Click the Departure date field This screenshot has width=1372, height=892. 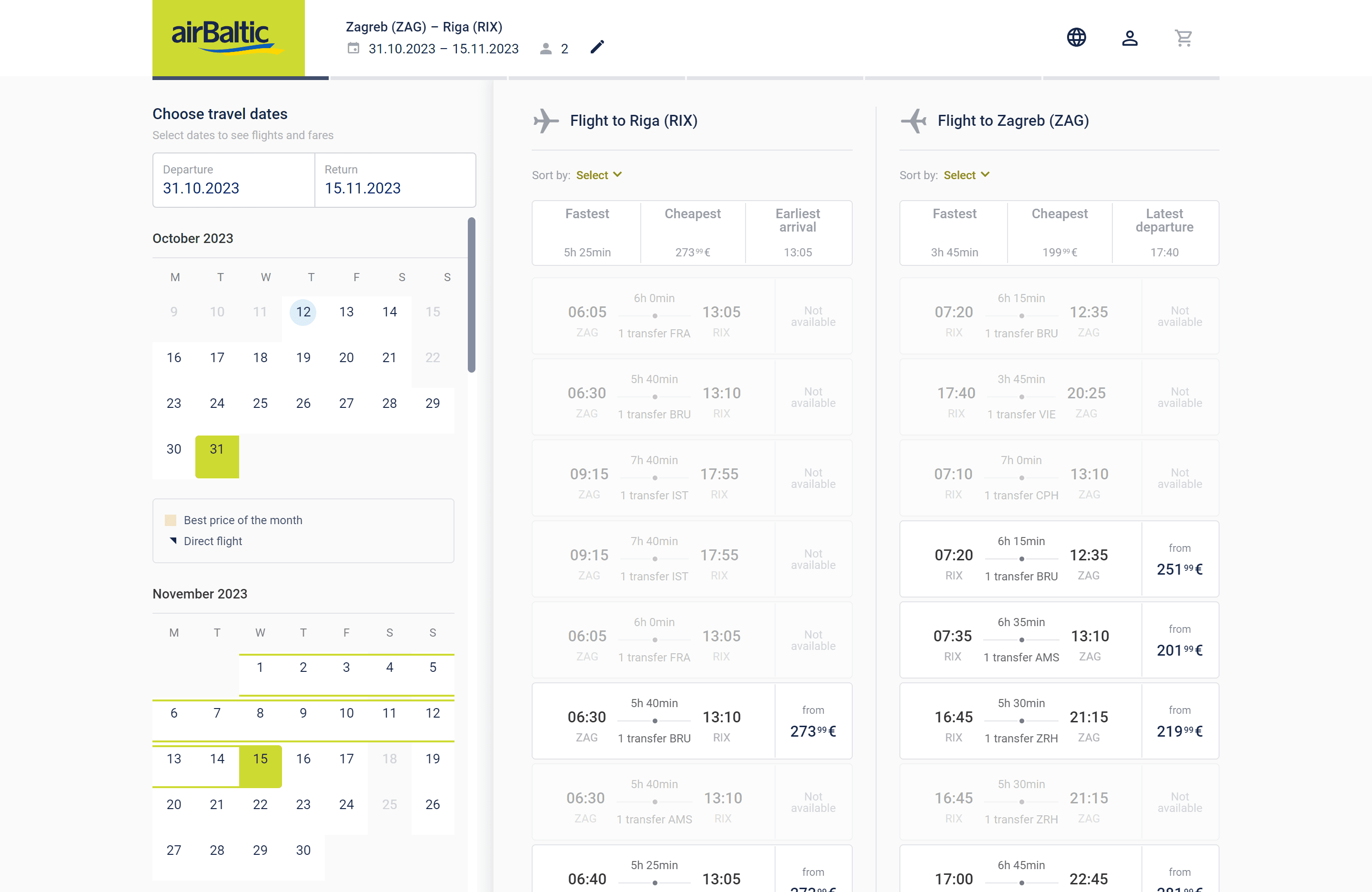point(233,180)
